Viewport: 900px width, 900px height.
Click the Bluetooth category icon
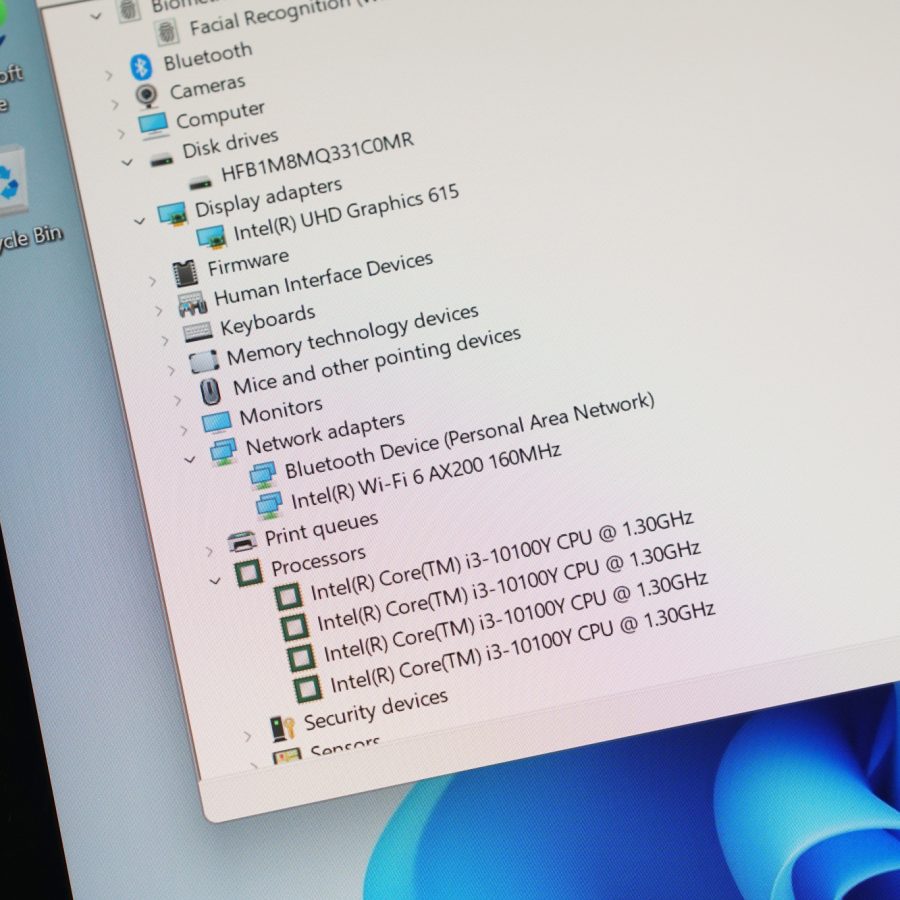click(141, 67)
